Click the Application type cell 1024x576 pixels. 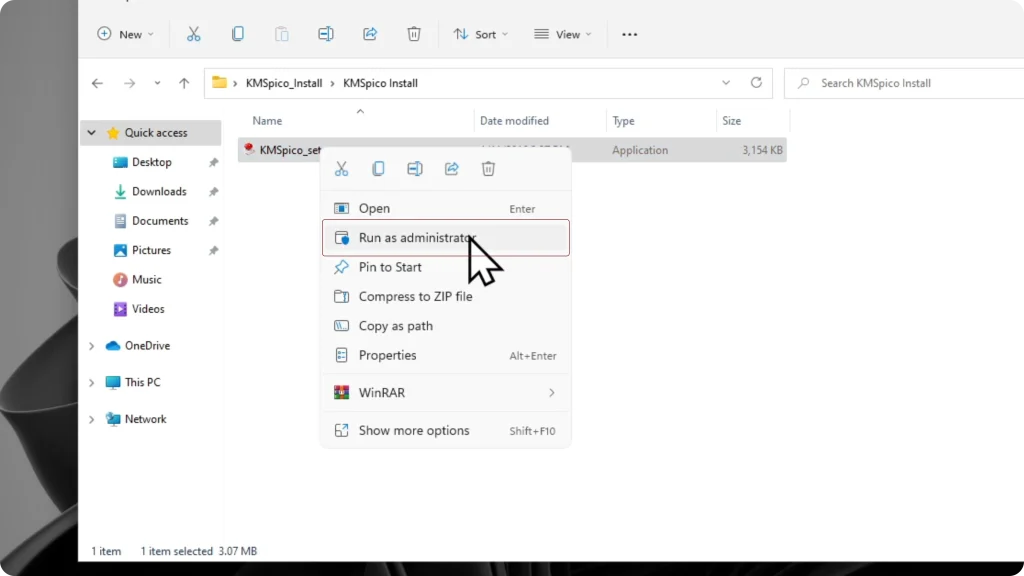pyautogui.click(x=640, y=150)
